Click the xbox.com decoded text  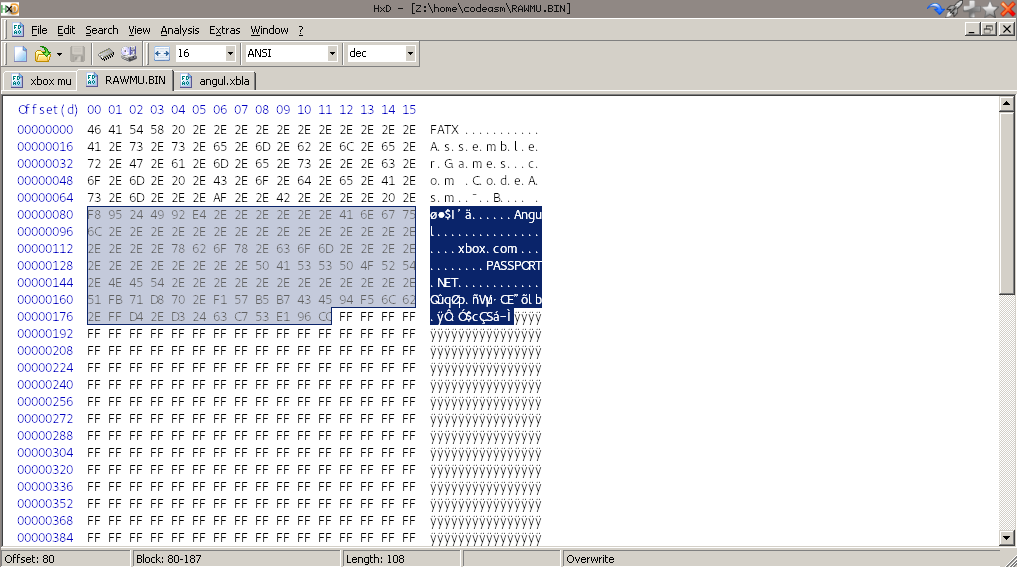(487, 248)
